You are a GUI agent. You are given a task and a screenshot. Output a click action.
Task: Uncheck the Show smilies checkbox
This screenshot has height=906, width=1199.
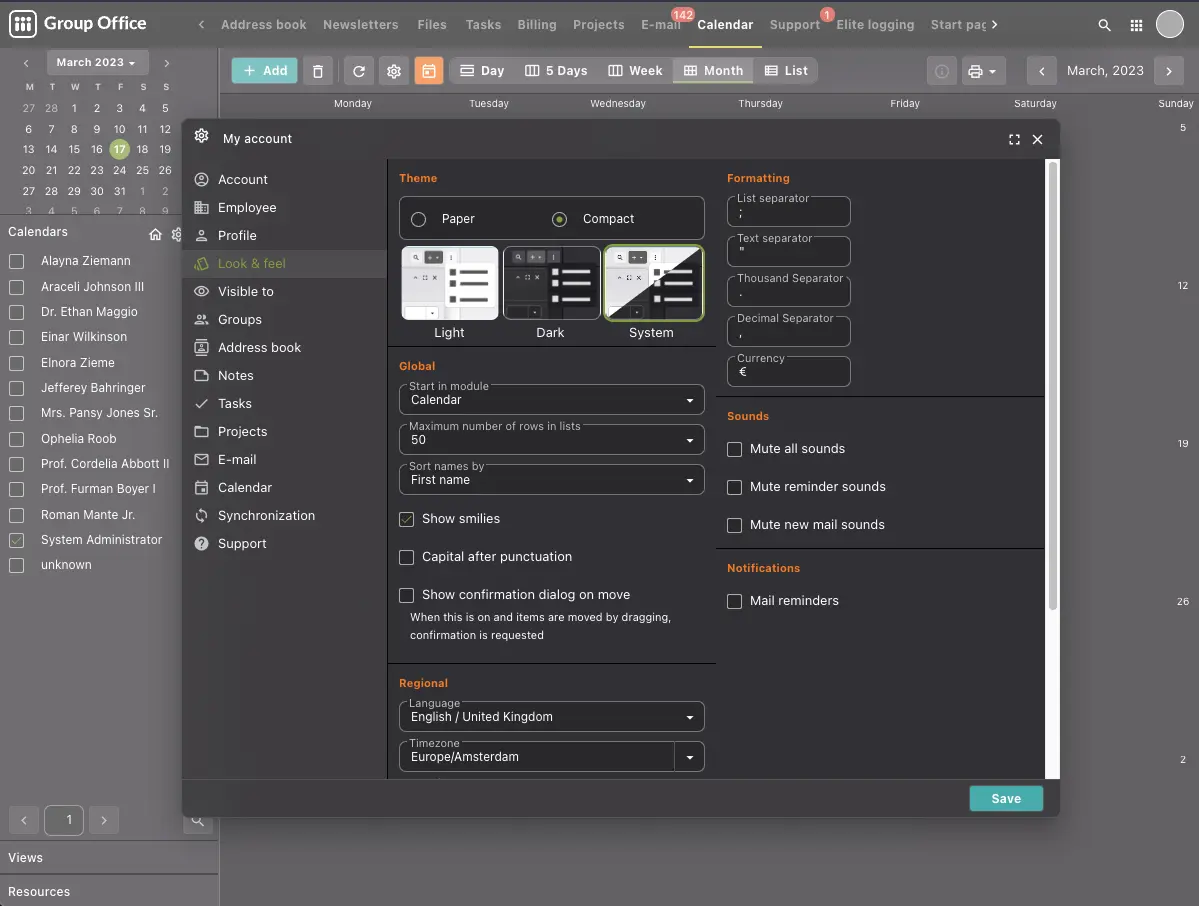[x=407, y=519]
